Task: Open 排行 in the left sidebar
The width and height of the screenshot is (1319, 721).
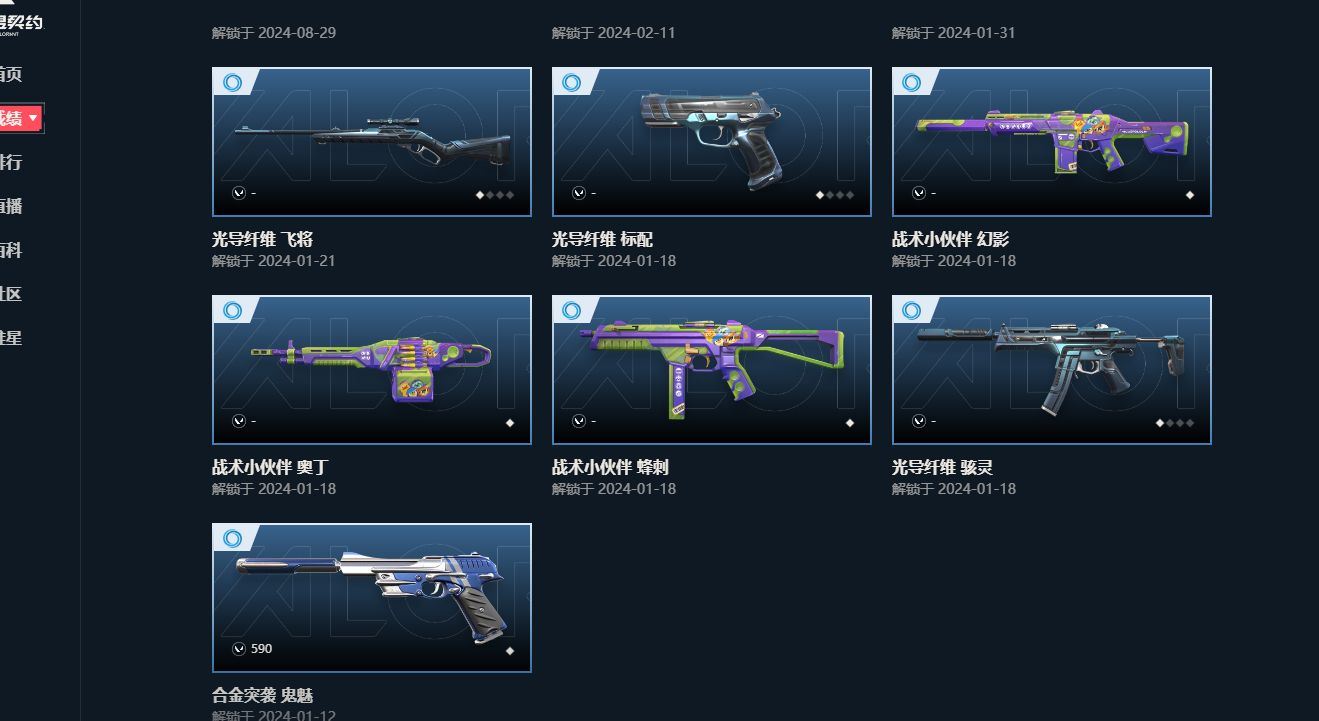Action: pyautogui.click(x=11, y=162)
